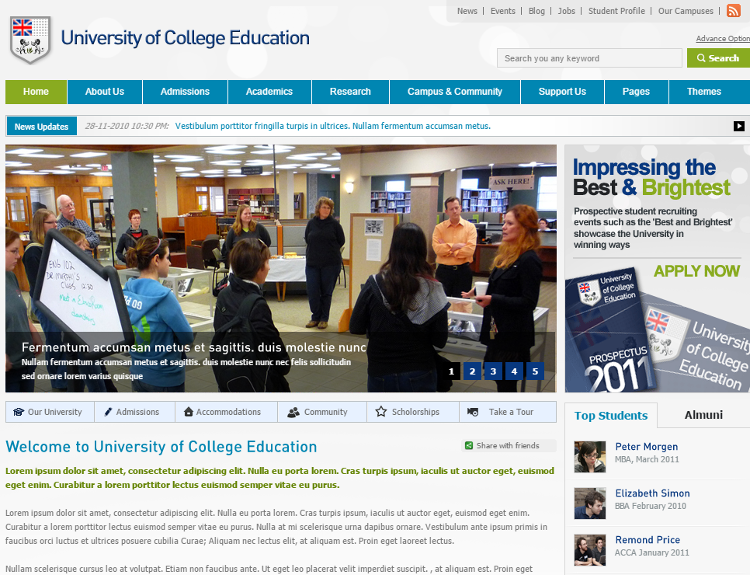Viewport: 750px width, 575px height.
Task: Open the Research menu
Action: (x=350, y=92)
